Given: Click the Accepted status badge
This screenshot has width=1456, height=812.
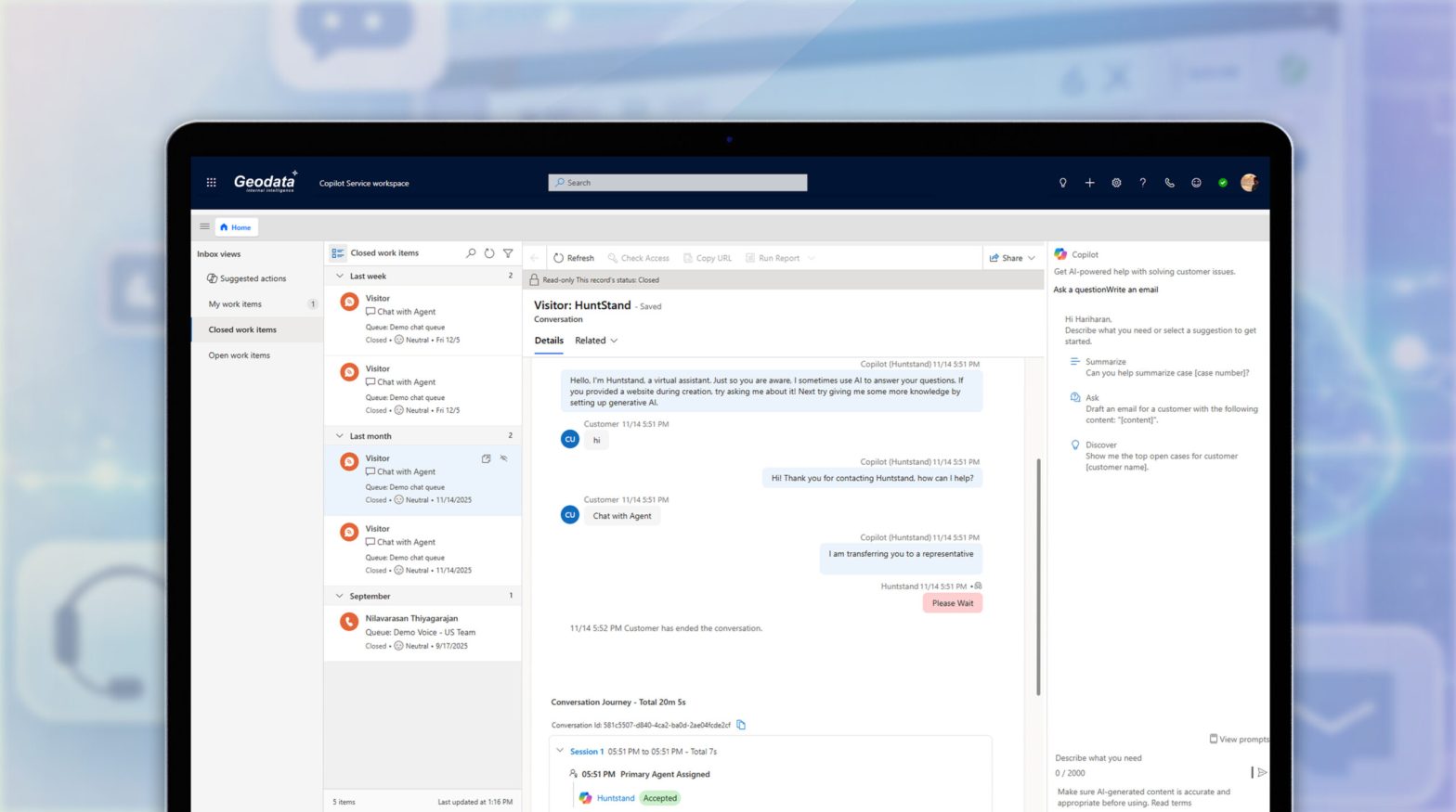Looking at the screenshot, I should click(660, 798).
